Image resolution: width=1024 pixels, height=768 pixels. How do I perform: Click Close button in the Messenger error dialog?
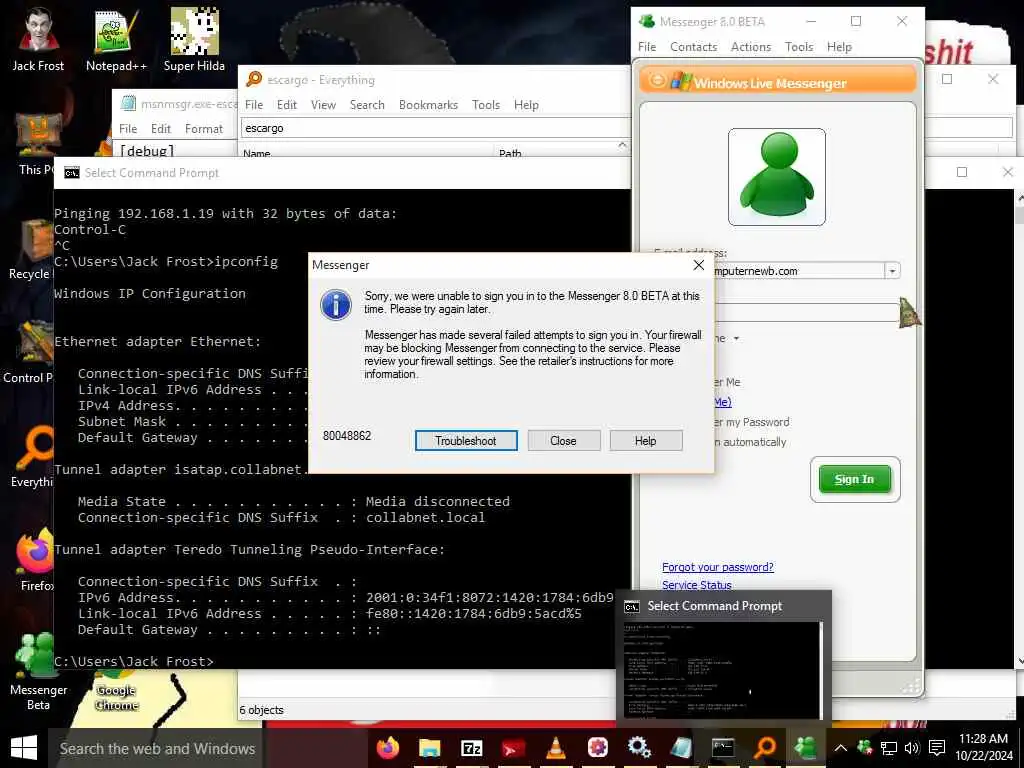(x=563, y=441)
